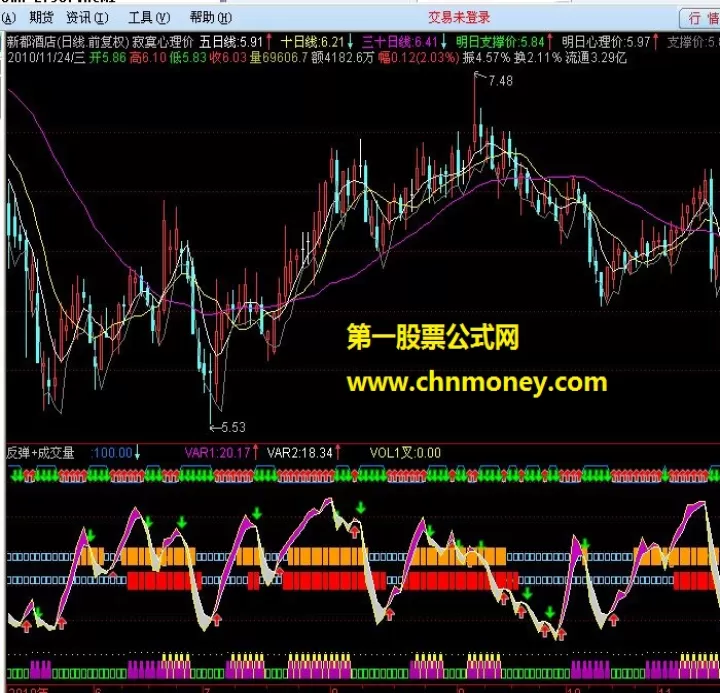Open the 期货 menu
The height and width of the screenshot is (693, 720).
click(x=41, y=18)
